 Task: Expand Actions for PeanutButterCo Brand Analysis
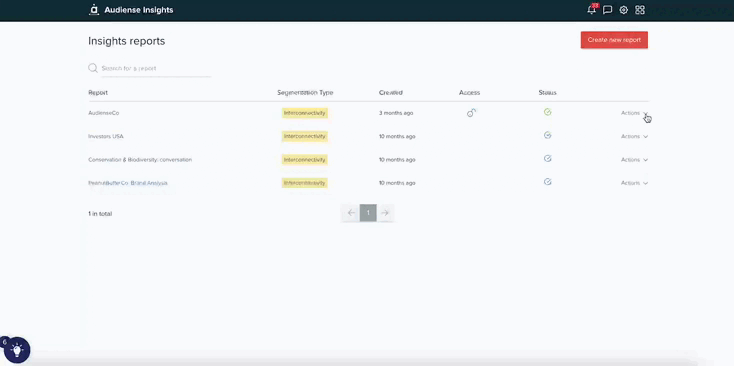634,183
